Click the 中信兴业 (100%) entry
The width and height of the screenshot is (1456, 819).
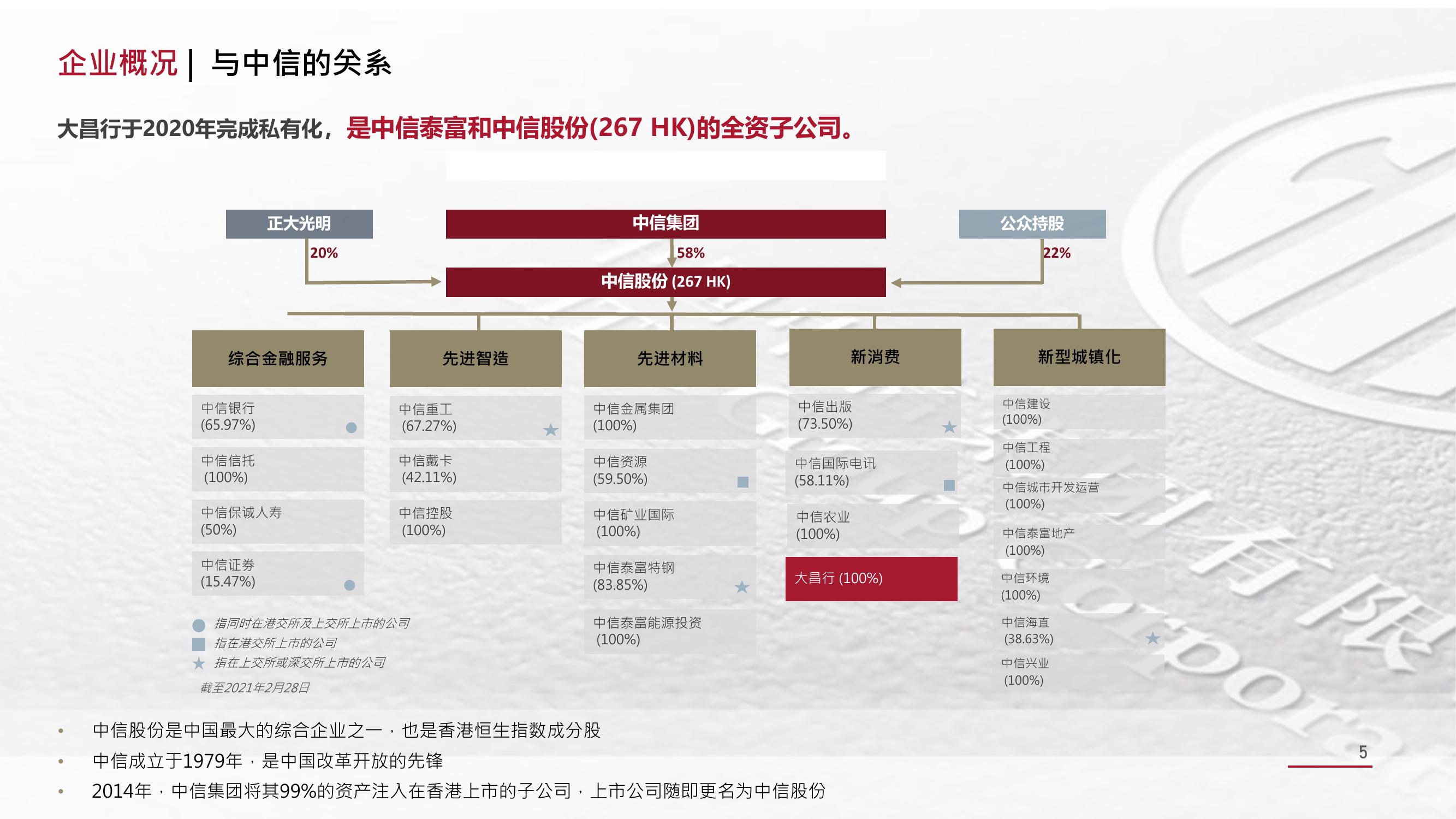[x=1079, y=672]
